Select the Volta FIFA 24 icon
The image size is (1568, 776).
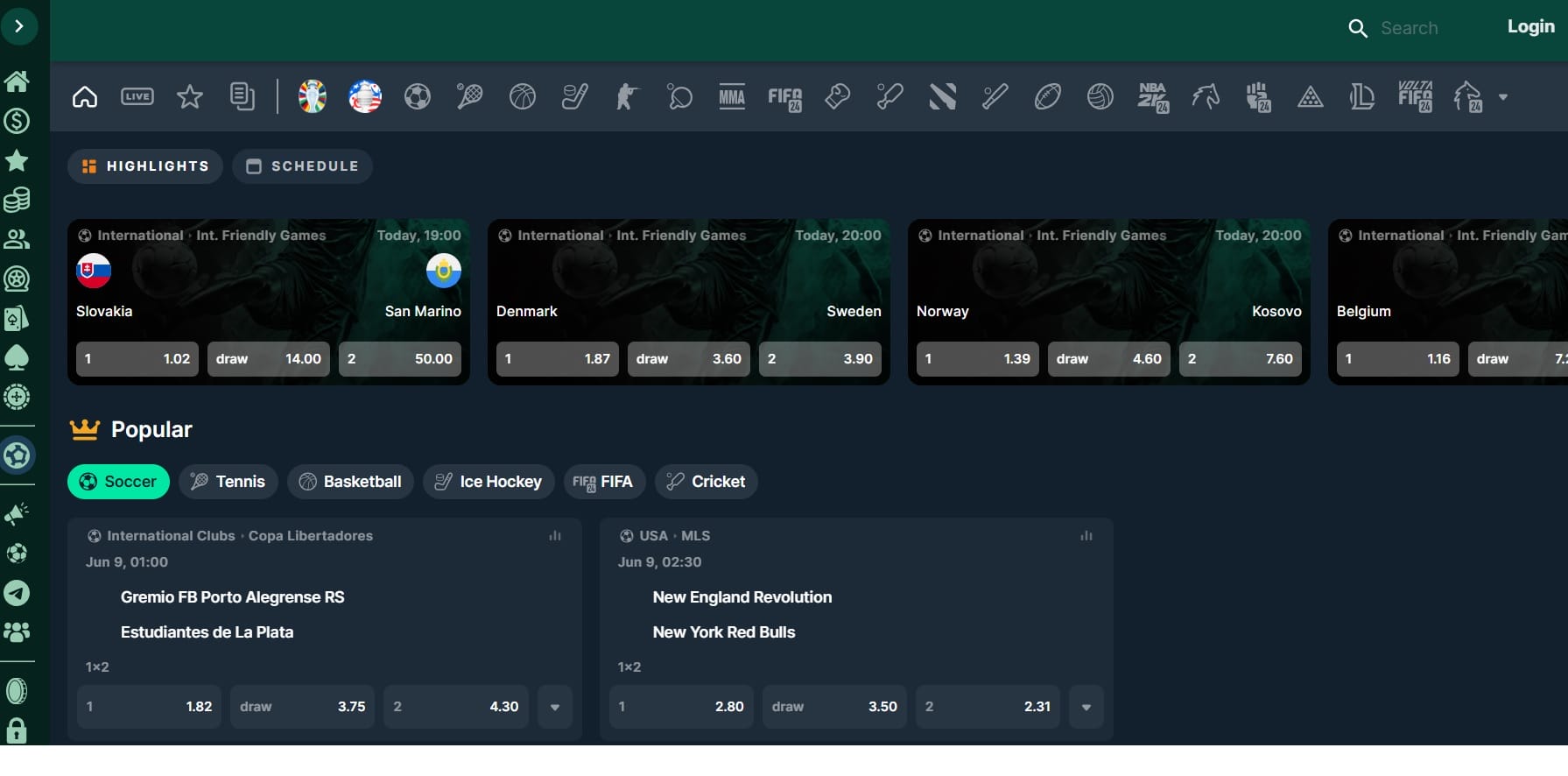(x=1416, y=97)
